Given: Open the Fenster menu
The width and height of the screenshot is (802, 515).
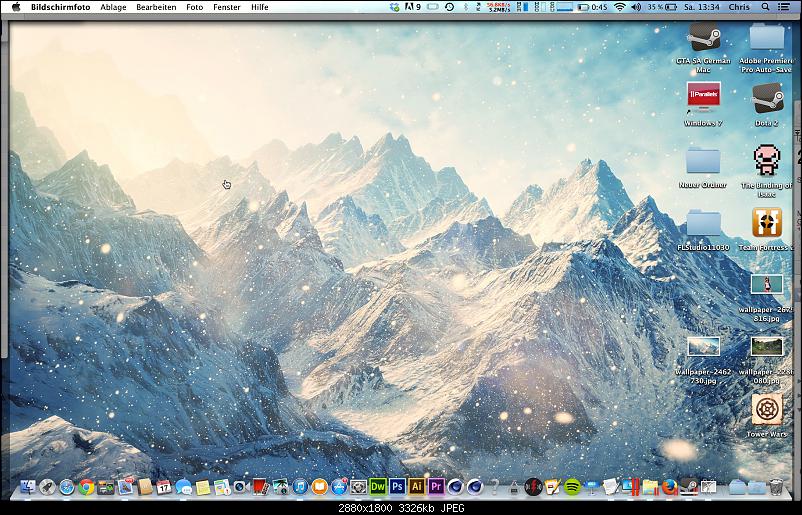Looking at the screenshot, I should (x=227, y=7).
